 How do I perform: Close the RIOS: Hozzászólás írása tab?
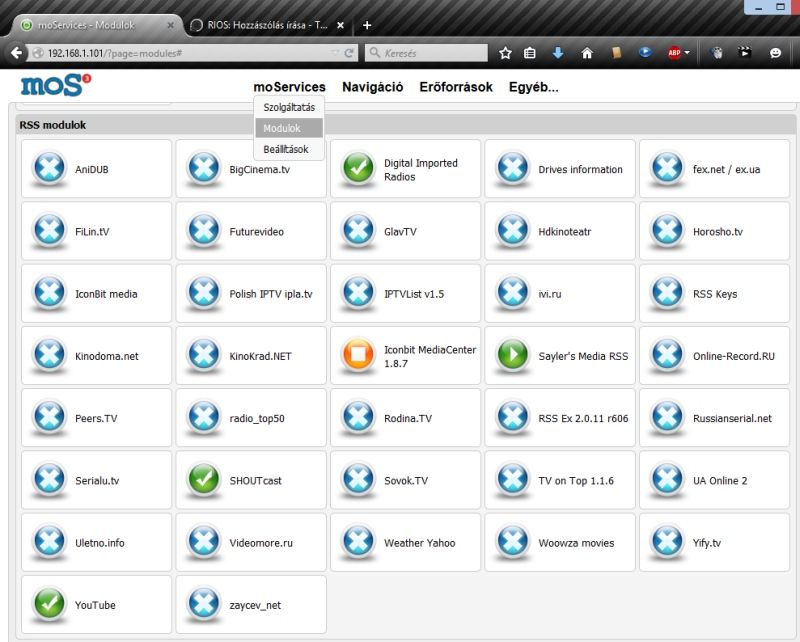(340, 25)
